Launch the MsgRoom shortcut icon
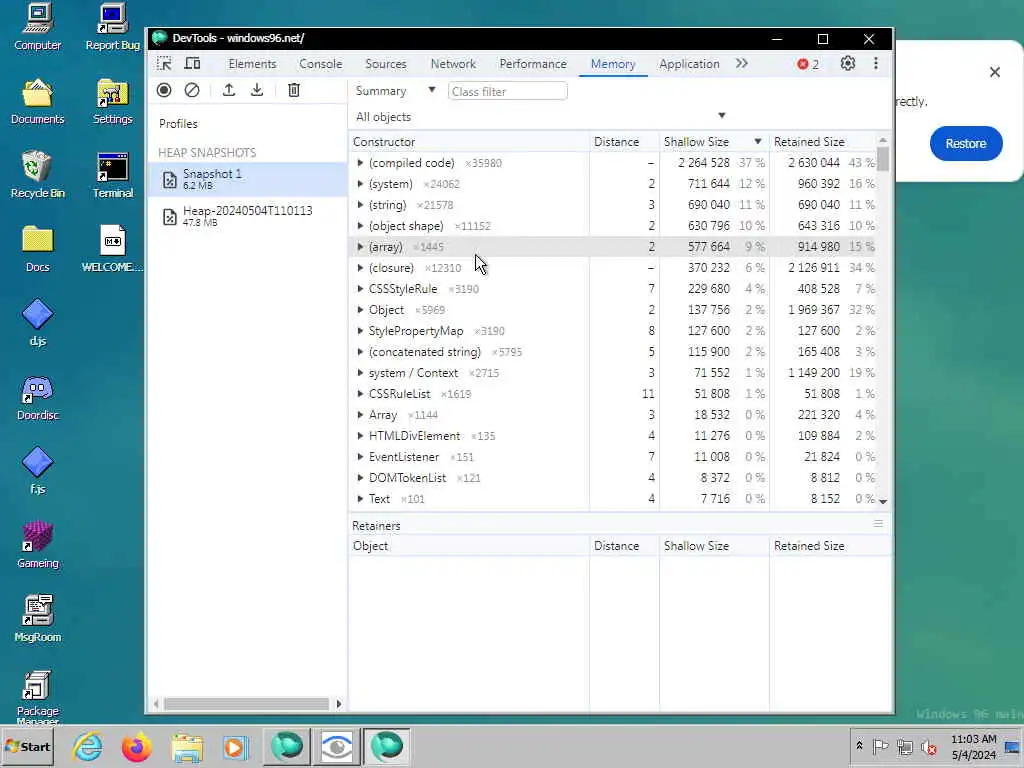 [37, 618]
